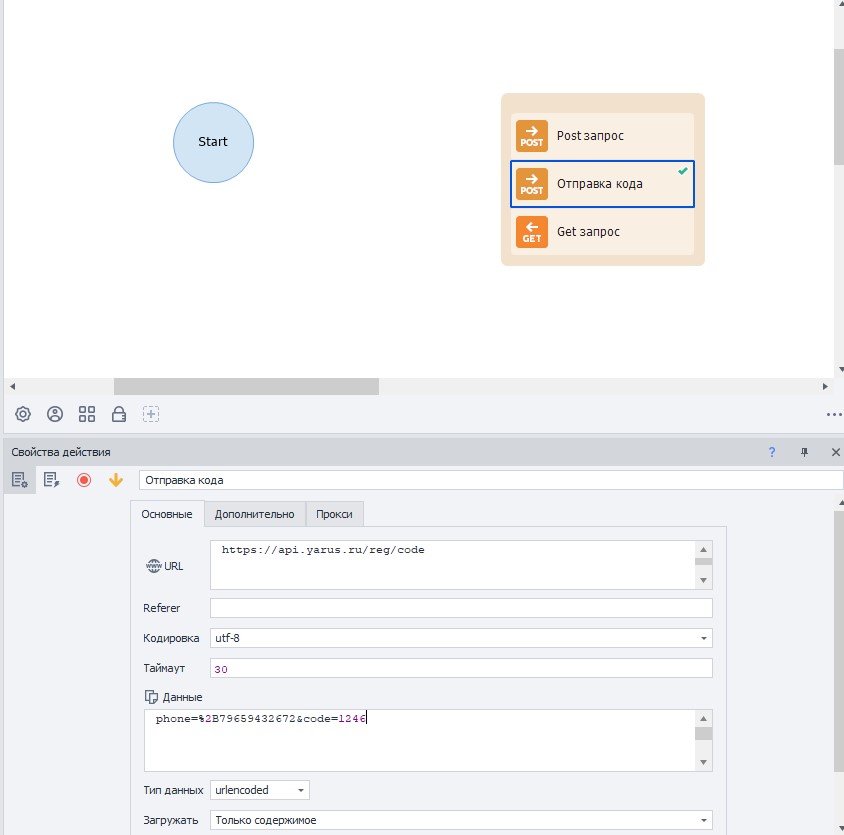Click the URL globe icon
The image size is (844, 835).
coord(153,566)
